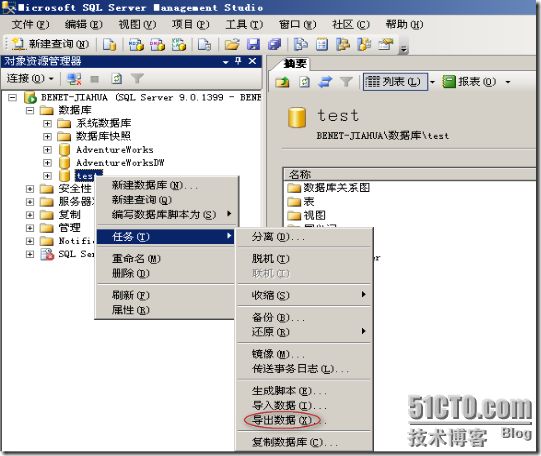Expand the 系统数据库 folder
541x456 pixels.
47,123
